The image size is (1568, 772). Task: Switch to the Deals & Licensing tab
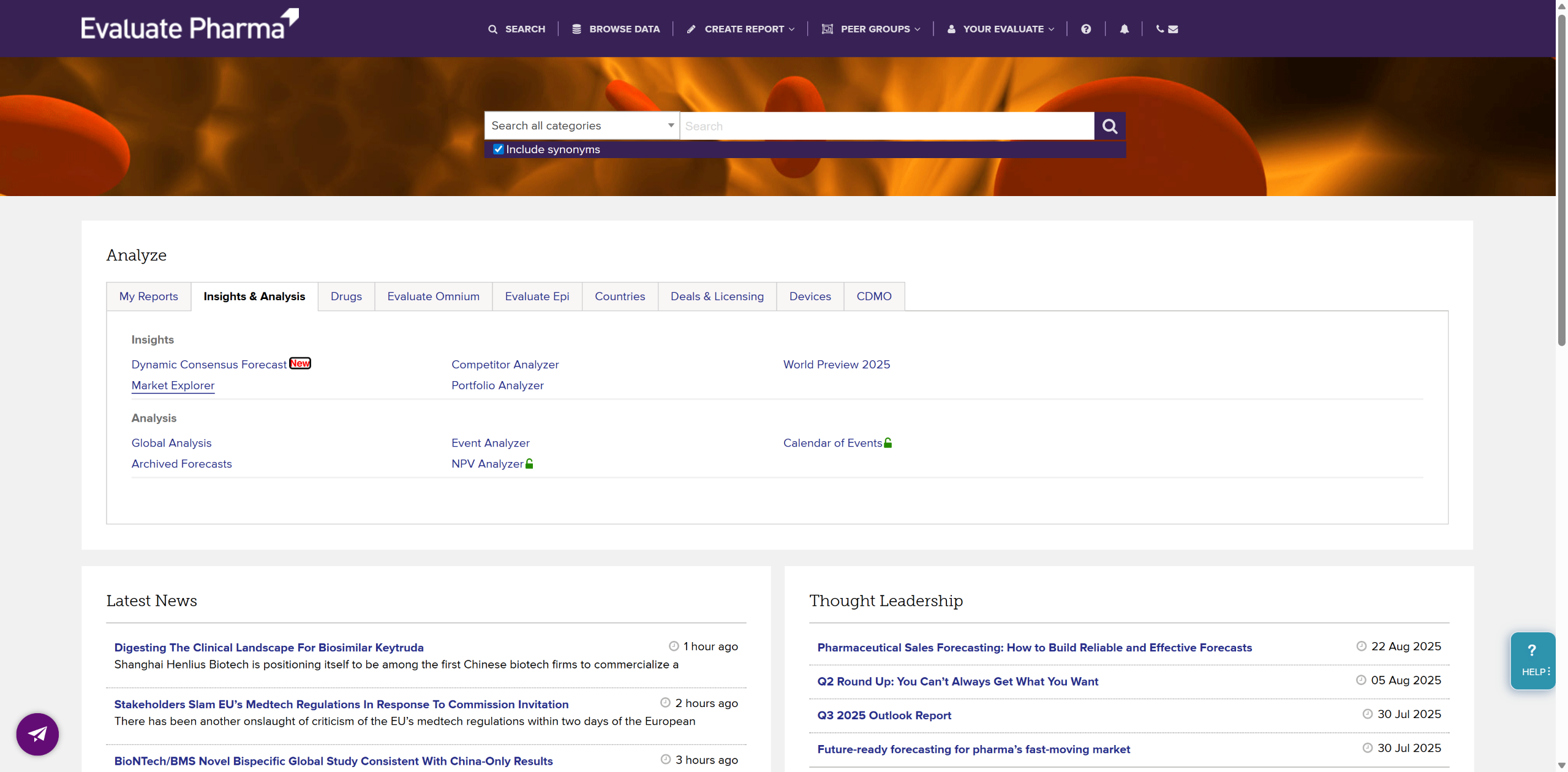coord(717,297)
